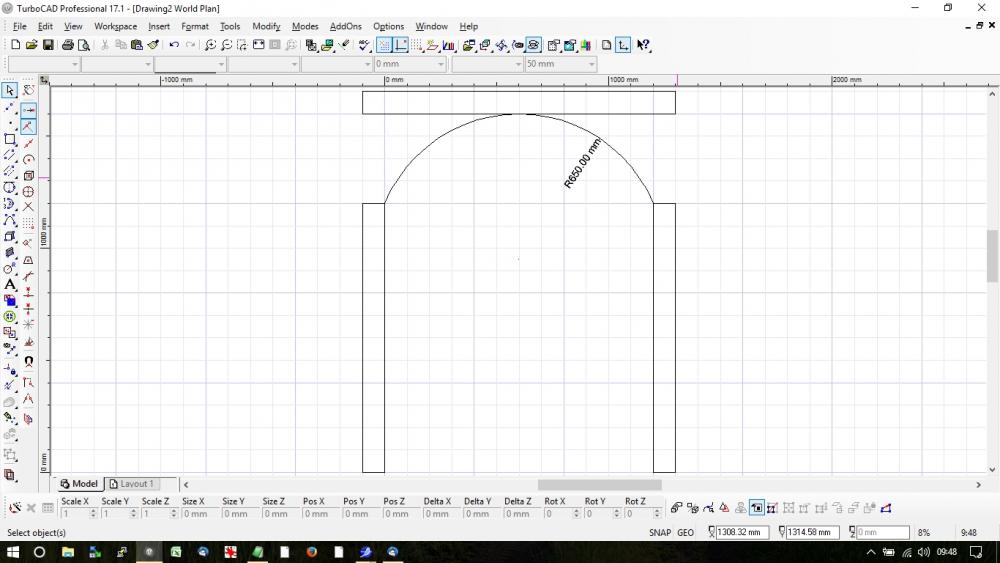The width and height of the screenshot is (1000, 563).
Task: Select the rectangle drawing tool
Action: (x=10, y=139)
